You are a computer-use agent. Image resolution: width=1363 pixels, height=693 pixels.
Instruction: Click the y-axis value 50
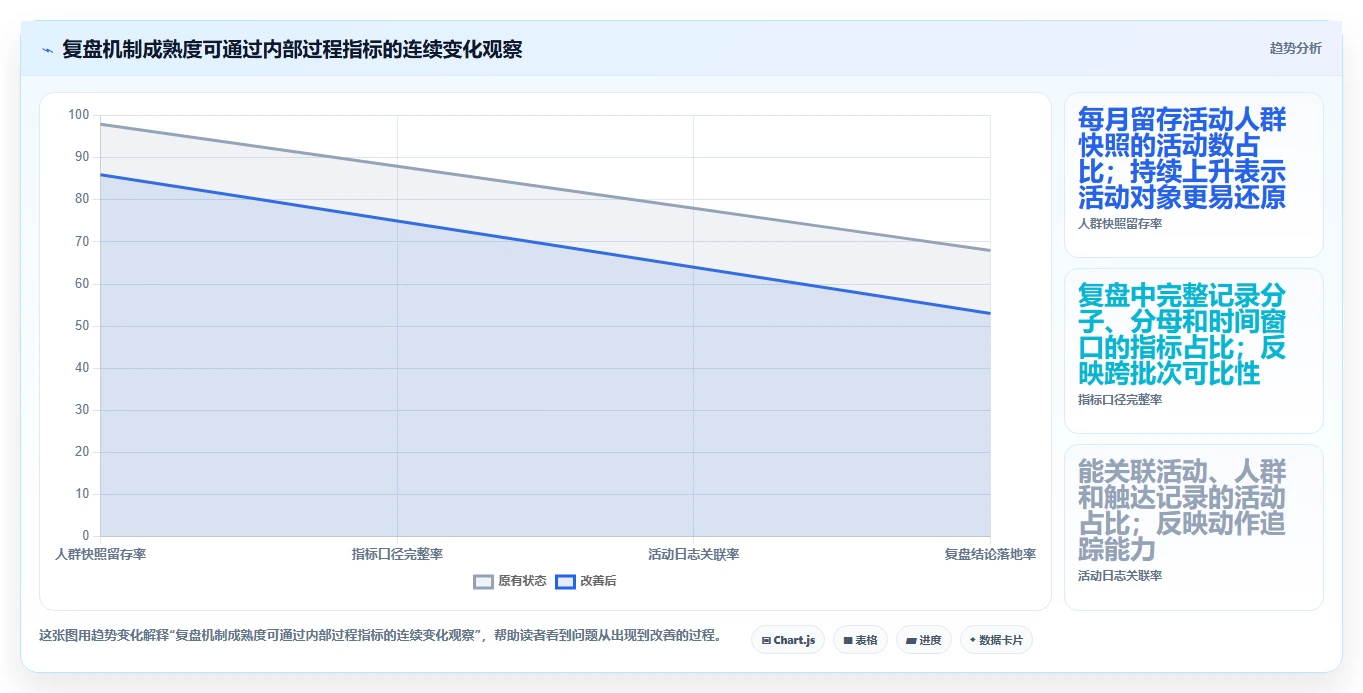click(82, 326)
